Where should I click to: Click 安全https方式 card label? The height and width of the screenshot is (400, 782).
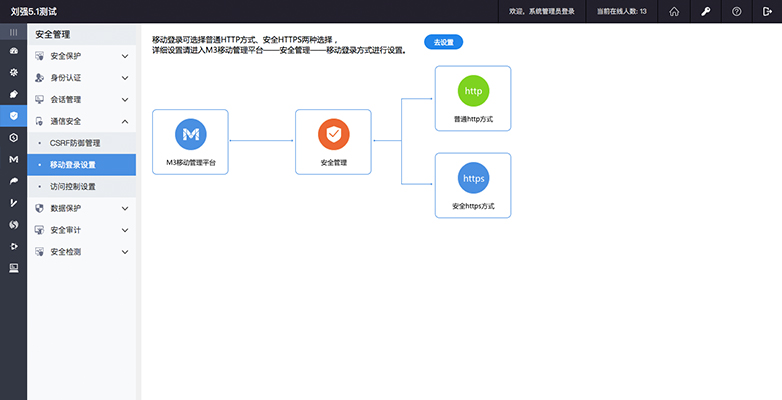pos(473,206)
